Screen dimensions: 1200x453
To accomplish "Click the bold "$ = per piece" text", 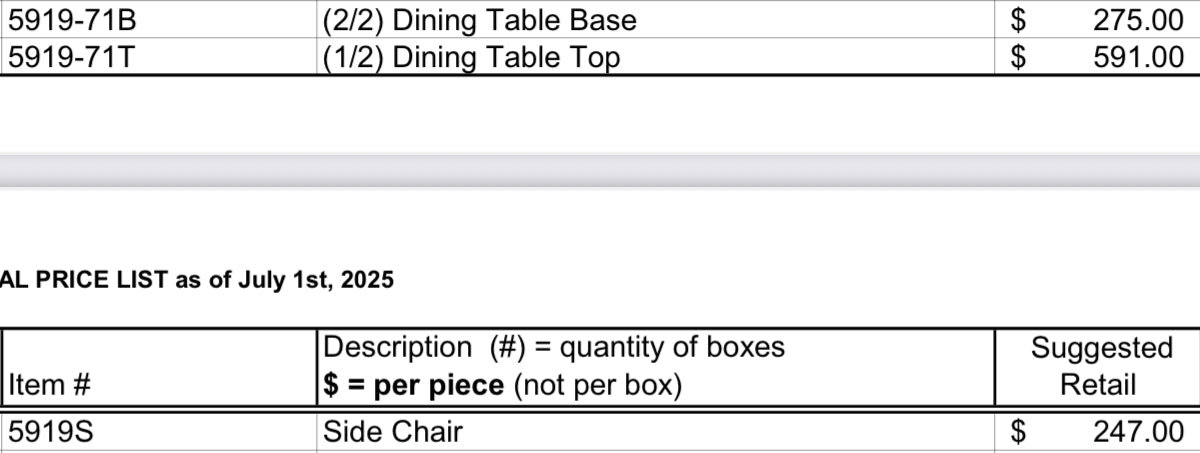I will coord(414,385).
